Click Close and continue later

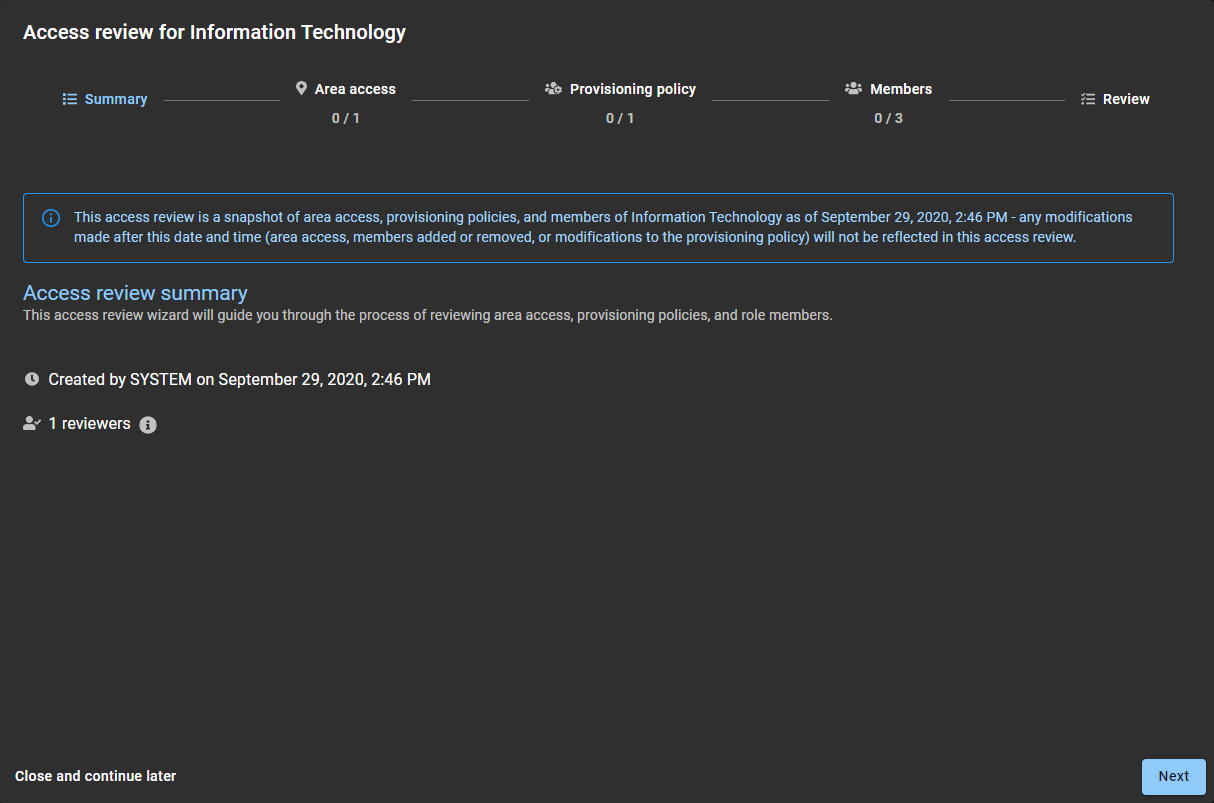[96, 776]
